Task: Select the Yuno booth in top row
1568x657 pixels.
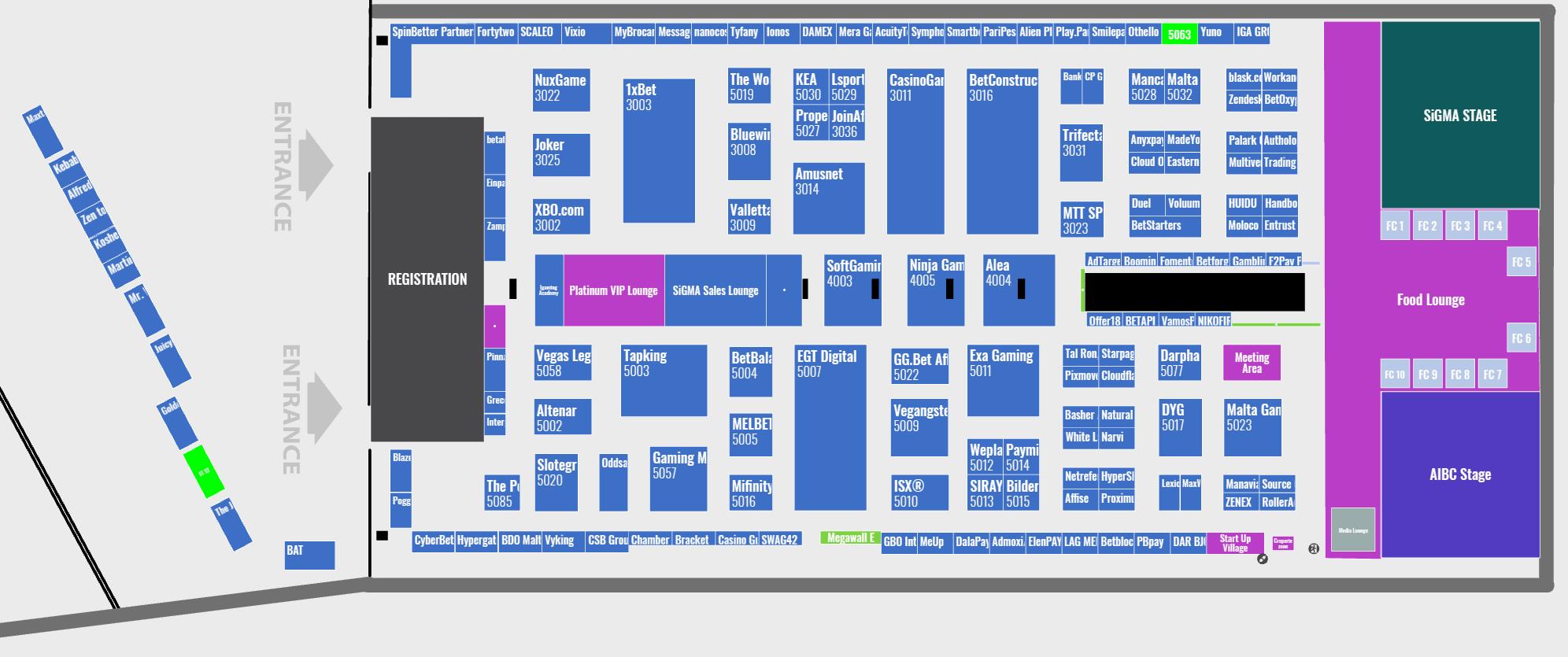Action: tap(1215, 33)
